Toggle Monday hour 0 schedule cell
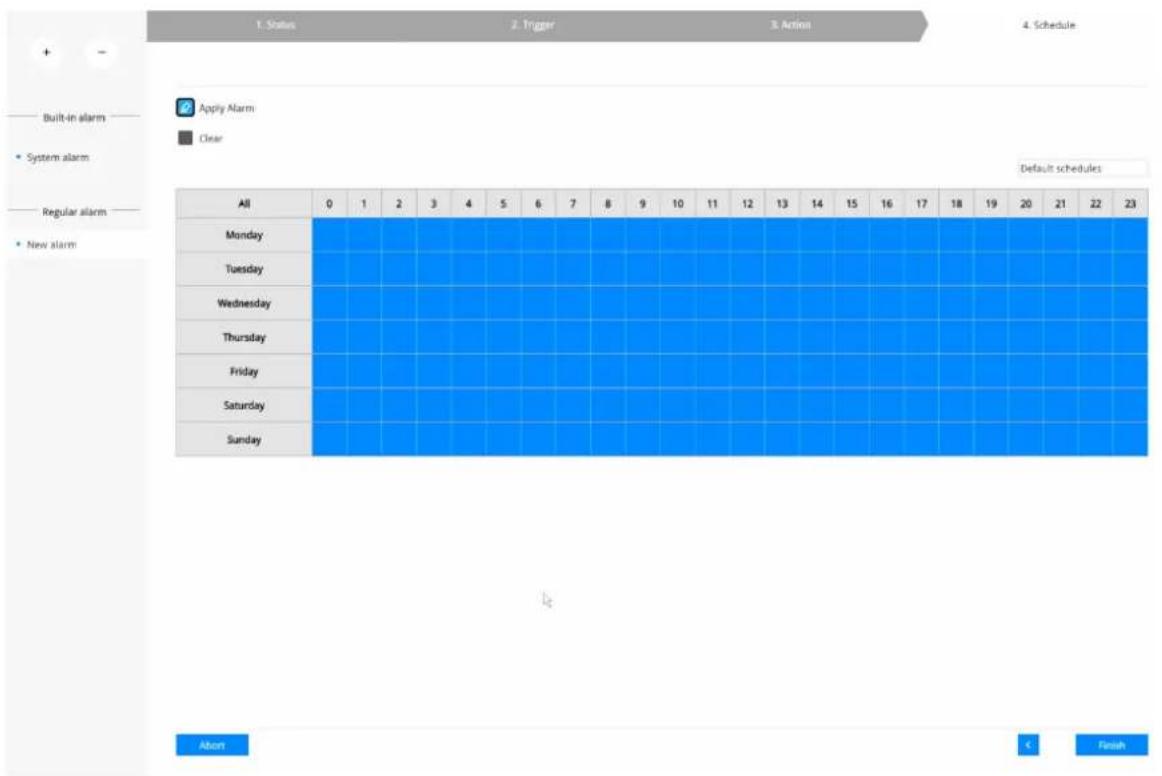 coord(329,235)
